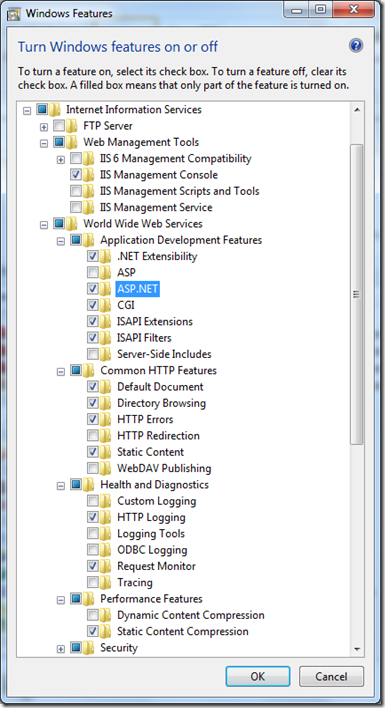Uncheck Static Content checkbox
385x708 pixels.
(93, 452)
